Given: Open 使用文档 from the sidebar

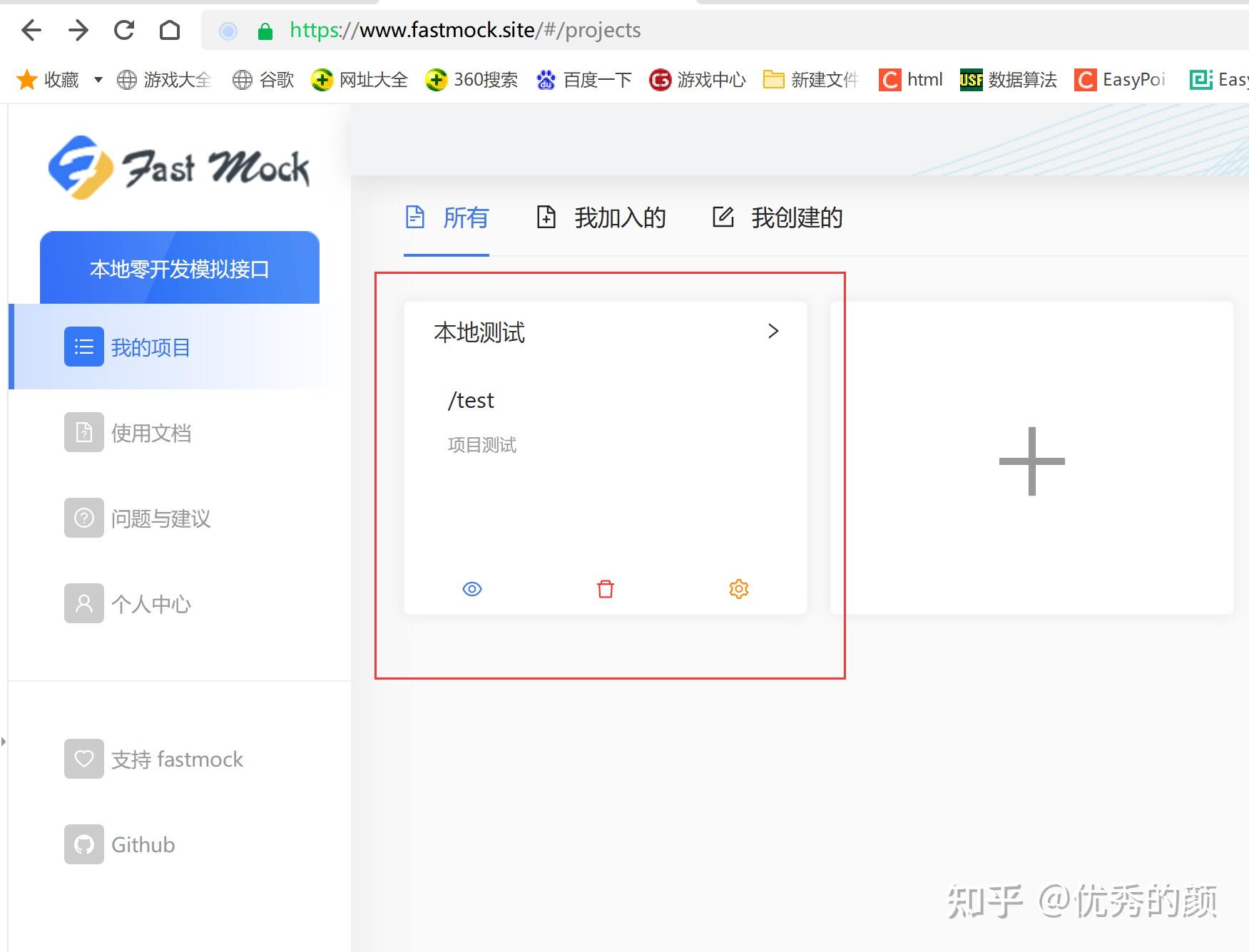Looking at the screenshot, I should 151,433.
